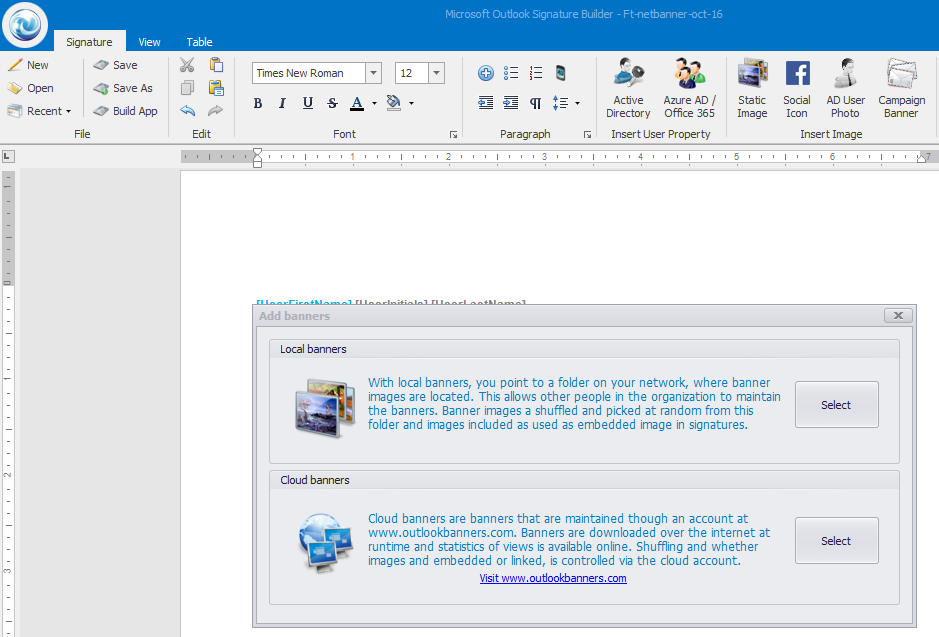Toggle Italic formatting
The width and height of the screenshot is (939, 637).
click(283, 103)
